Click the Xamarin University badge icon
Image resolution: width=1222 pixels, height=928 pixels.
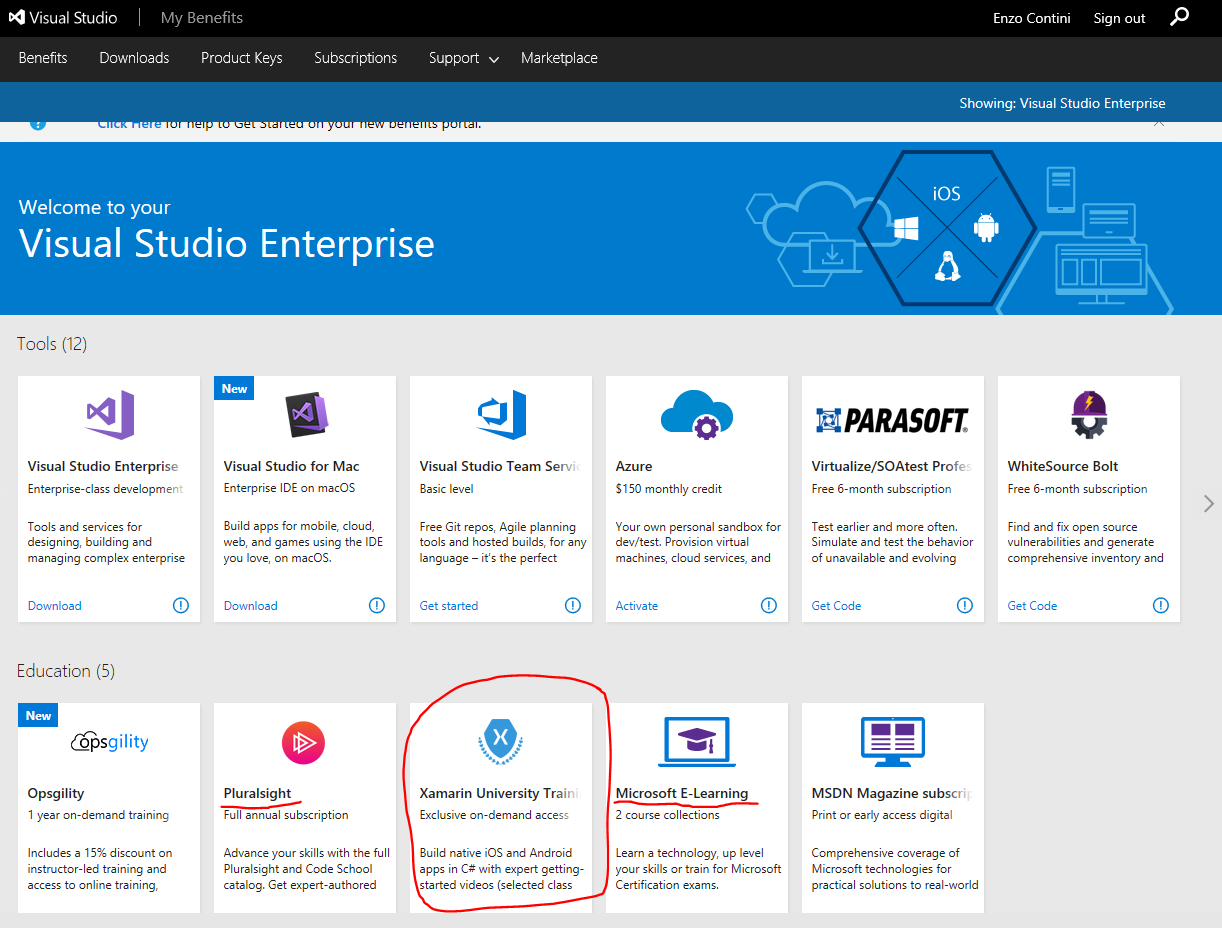(x=501, y=740)
